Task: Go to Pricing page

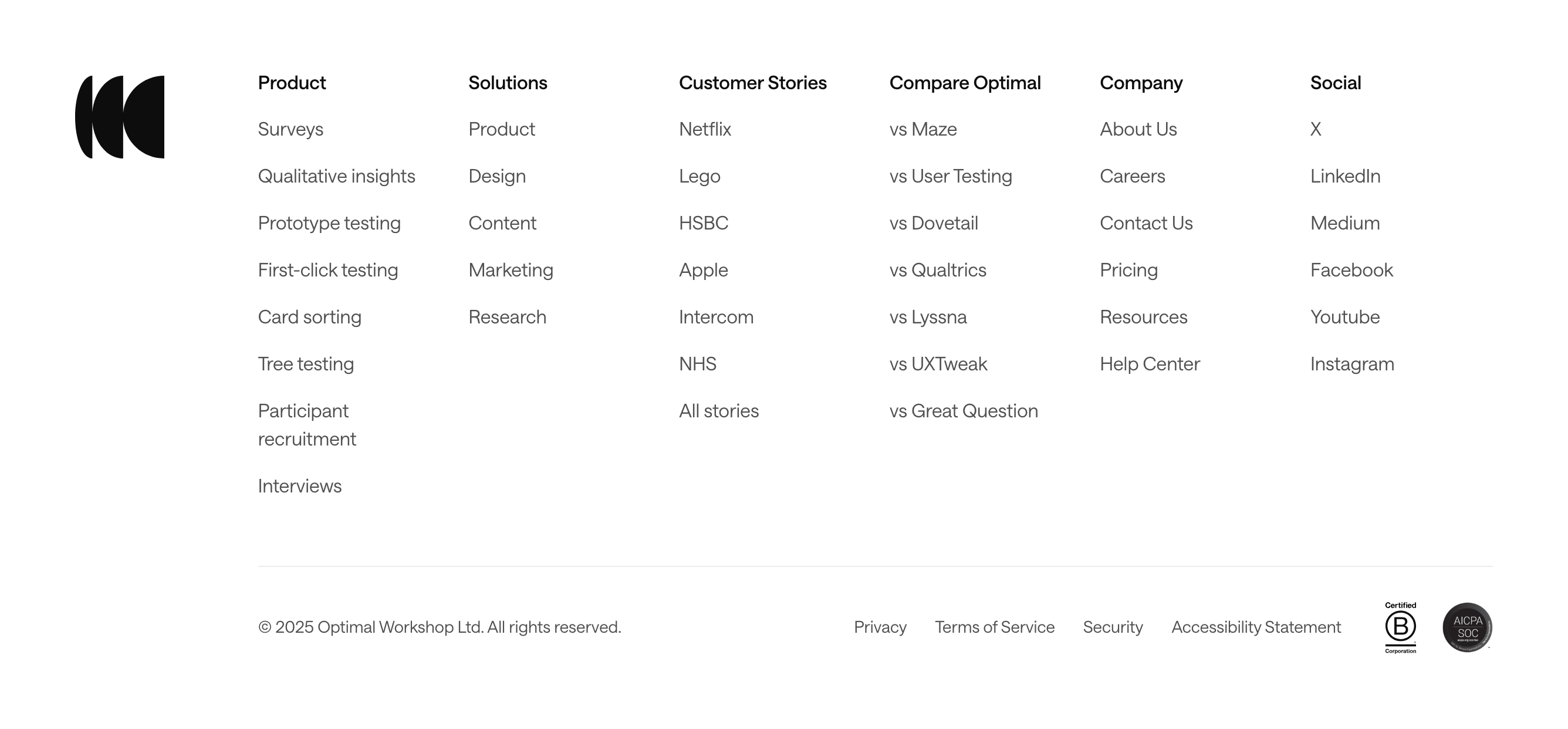Action: 1128,270
